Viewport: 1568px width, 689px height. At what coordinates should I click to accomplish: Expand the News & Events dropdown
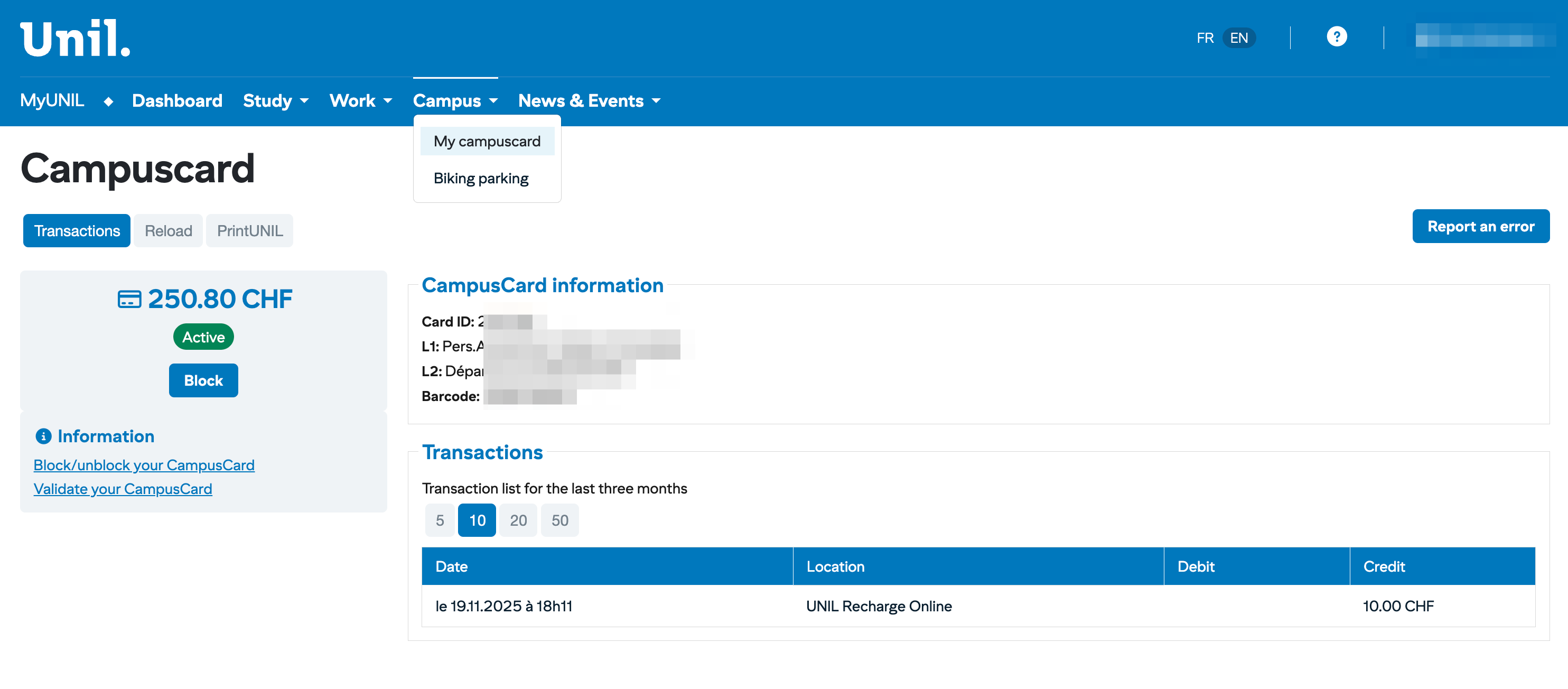point(589,101)
